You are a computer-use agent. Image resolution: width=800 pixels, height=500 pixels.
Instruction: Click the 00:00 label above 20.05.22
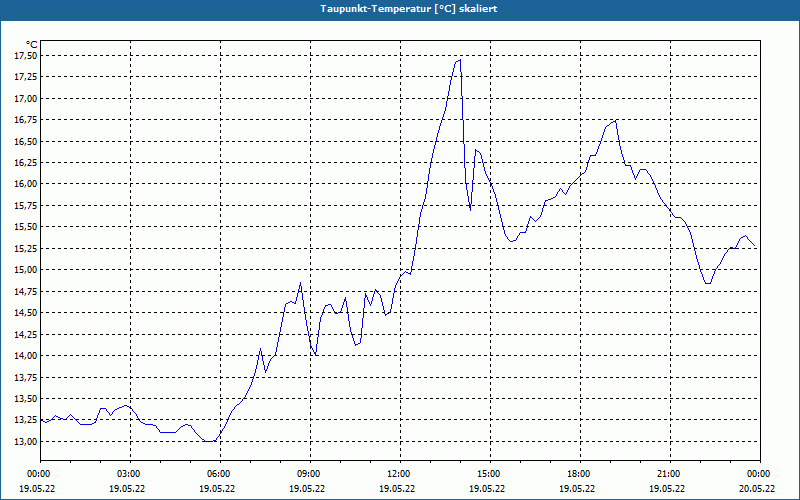[760, 474]
